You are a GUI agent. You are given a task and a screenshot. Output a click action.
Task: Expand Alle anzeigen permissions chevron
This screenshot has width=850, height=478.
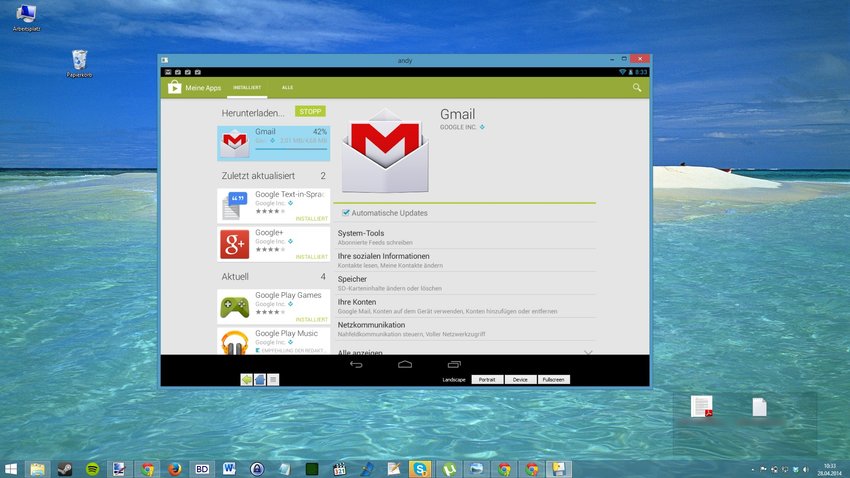coord(588,352)
